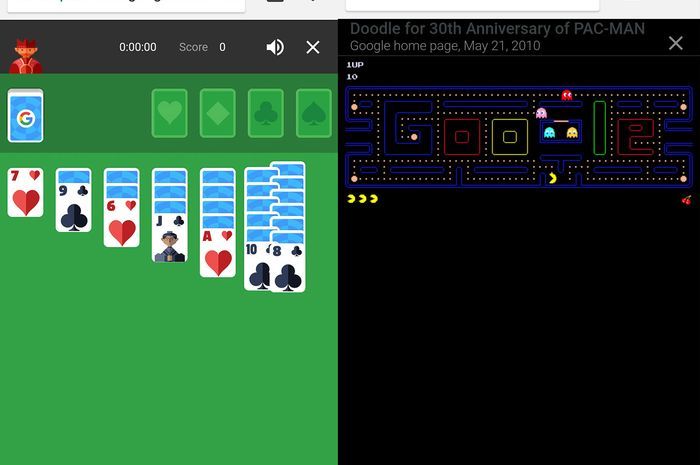Select the Jack of clubs card
Image resolution: width=700 pixels, height=465 pixels.
(170, 238)
